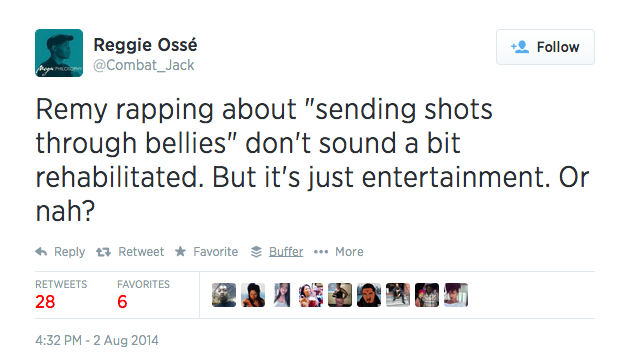Image resolution: width=630 pixels, height=363 pixels.
Task: Open Reggie Ossé's profile avatar
Action: (x=59, y=53)
